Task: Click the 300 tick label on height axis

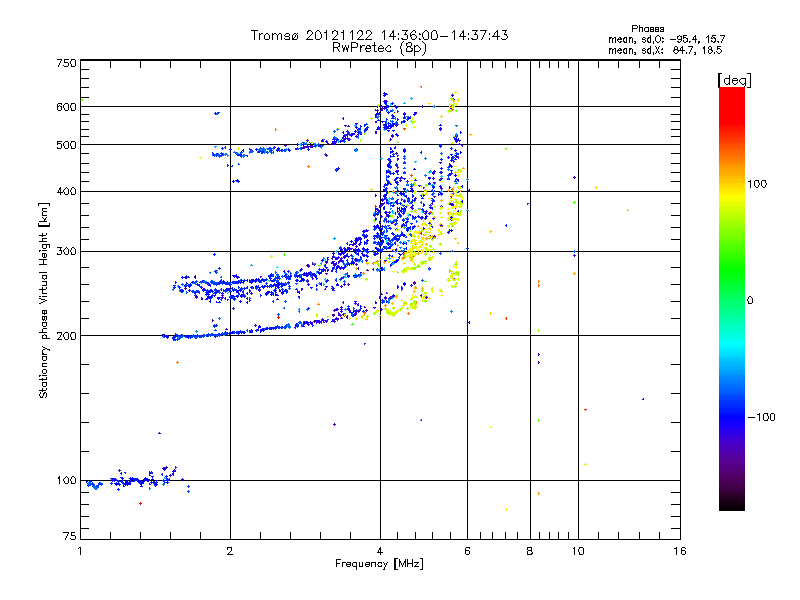Action: click(66, 252)
